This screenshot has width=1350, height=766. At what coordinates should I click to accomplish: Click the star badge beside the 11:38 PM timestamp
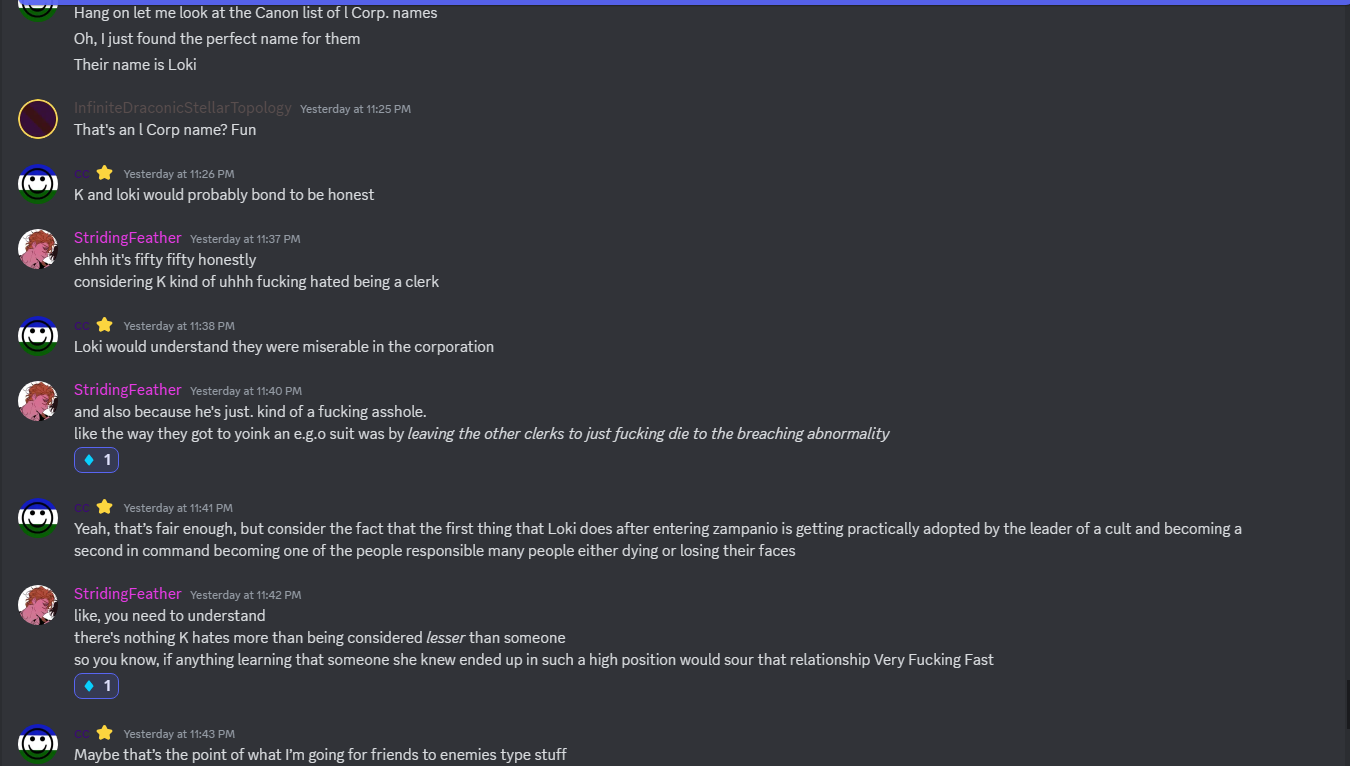(105, 325)
